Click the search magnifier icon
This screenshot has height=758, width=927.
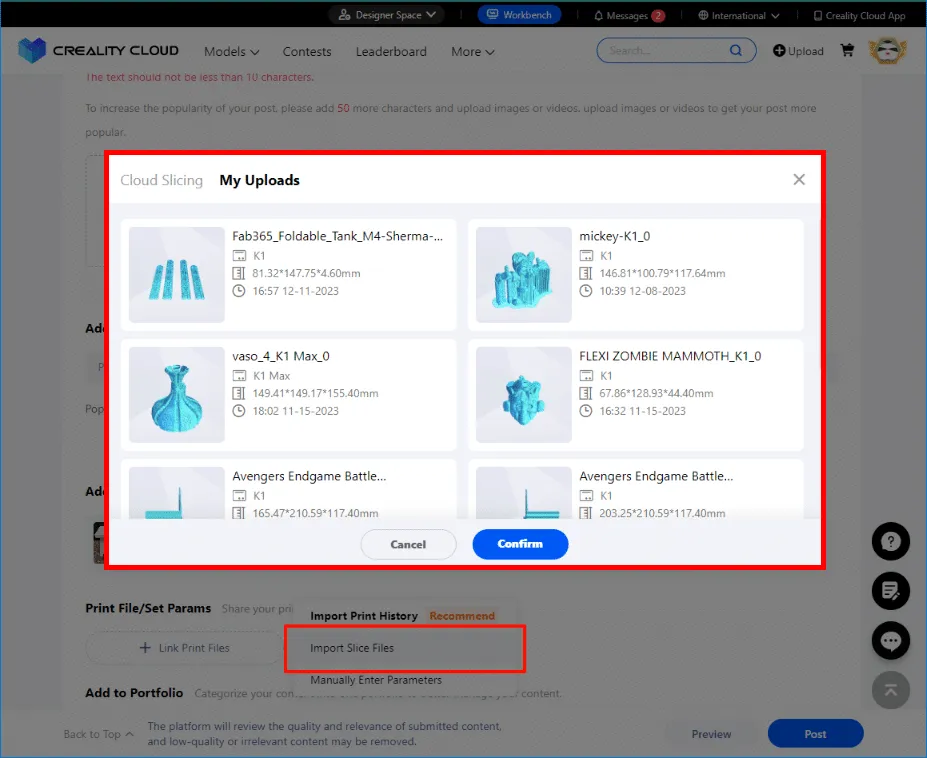pyautogui.click(x=736, y=51)
